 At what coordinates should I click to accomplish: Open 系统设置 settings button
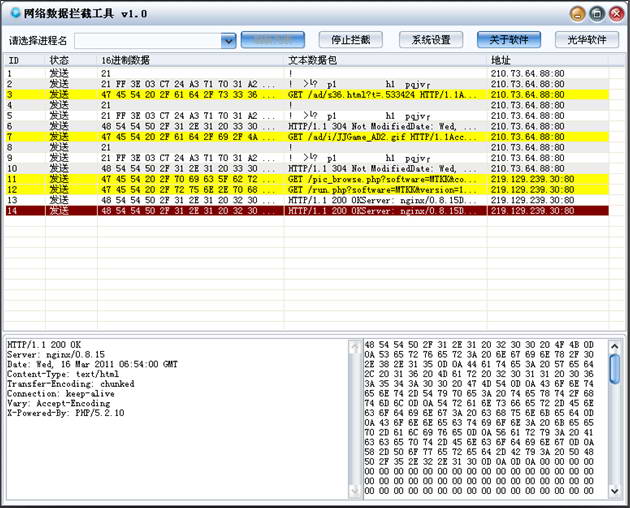pos(431,40)
